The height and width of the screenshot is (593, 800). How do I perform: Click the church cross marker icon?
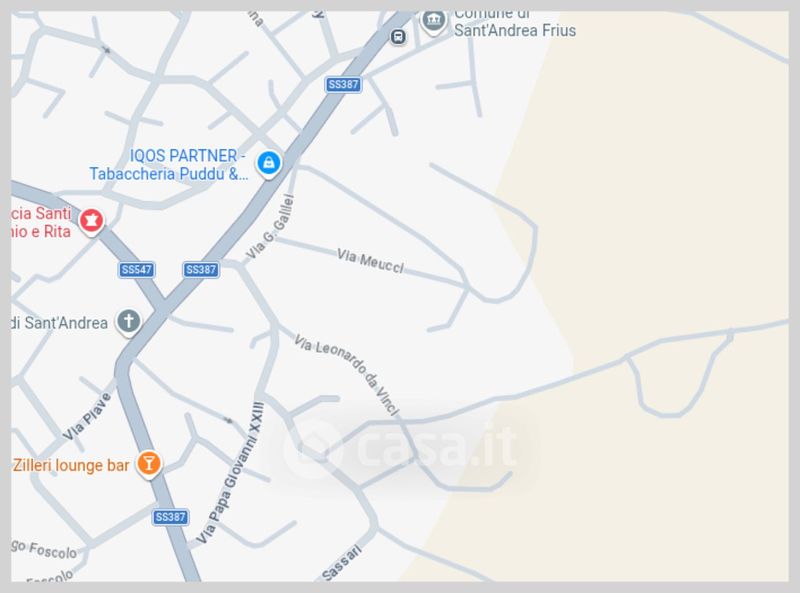tap(129, 322)
